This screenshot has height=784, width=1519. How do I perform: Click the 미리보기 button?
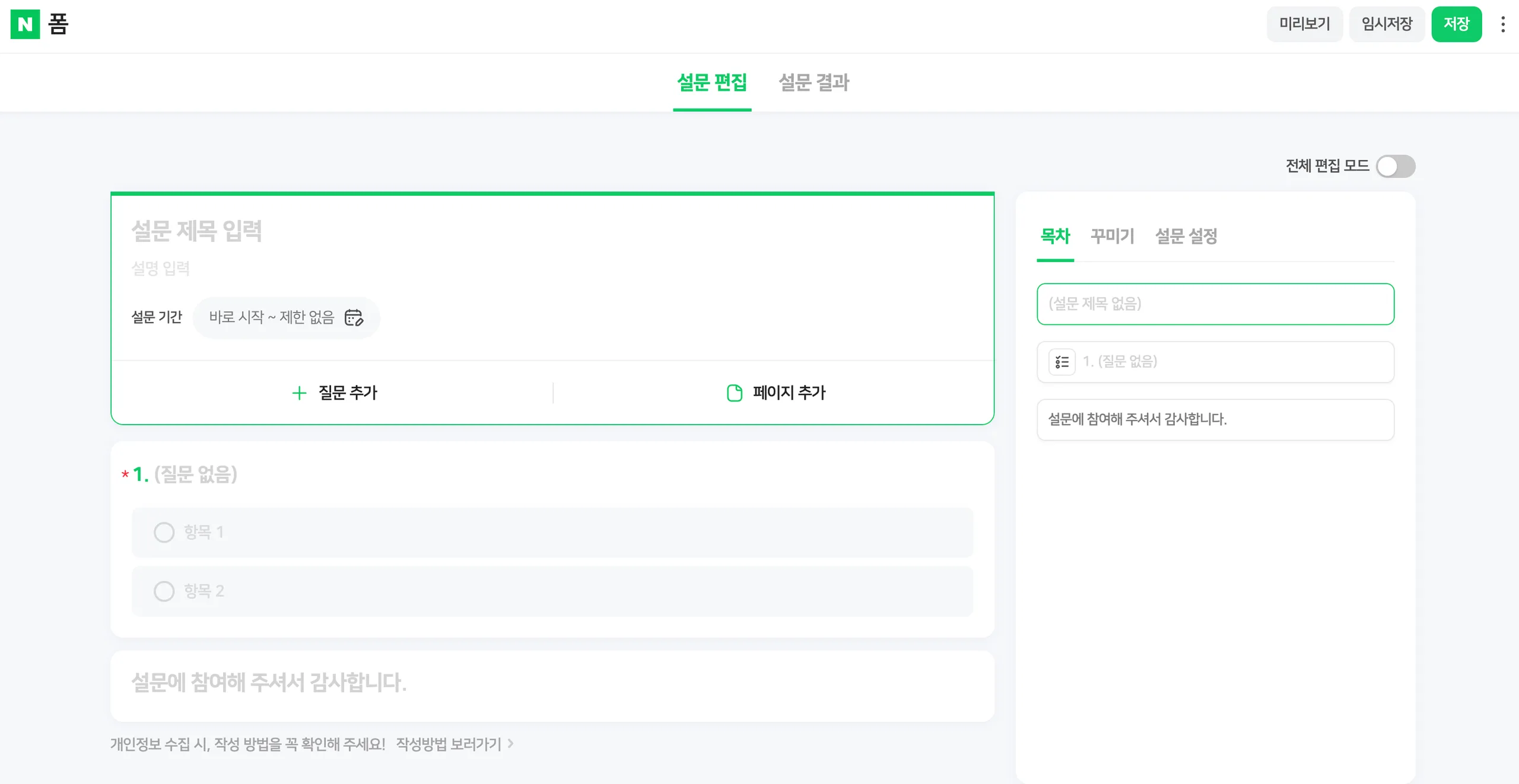click(x=1304, y=24)
